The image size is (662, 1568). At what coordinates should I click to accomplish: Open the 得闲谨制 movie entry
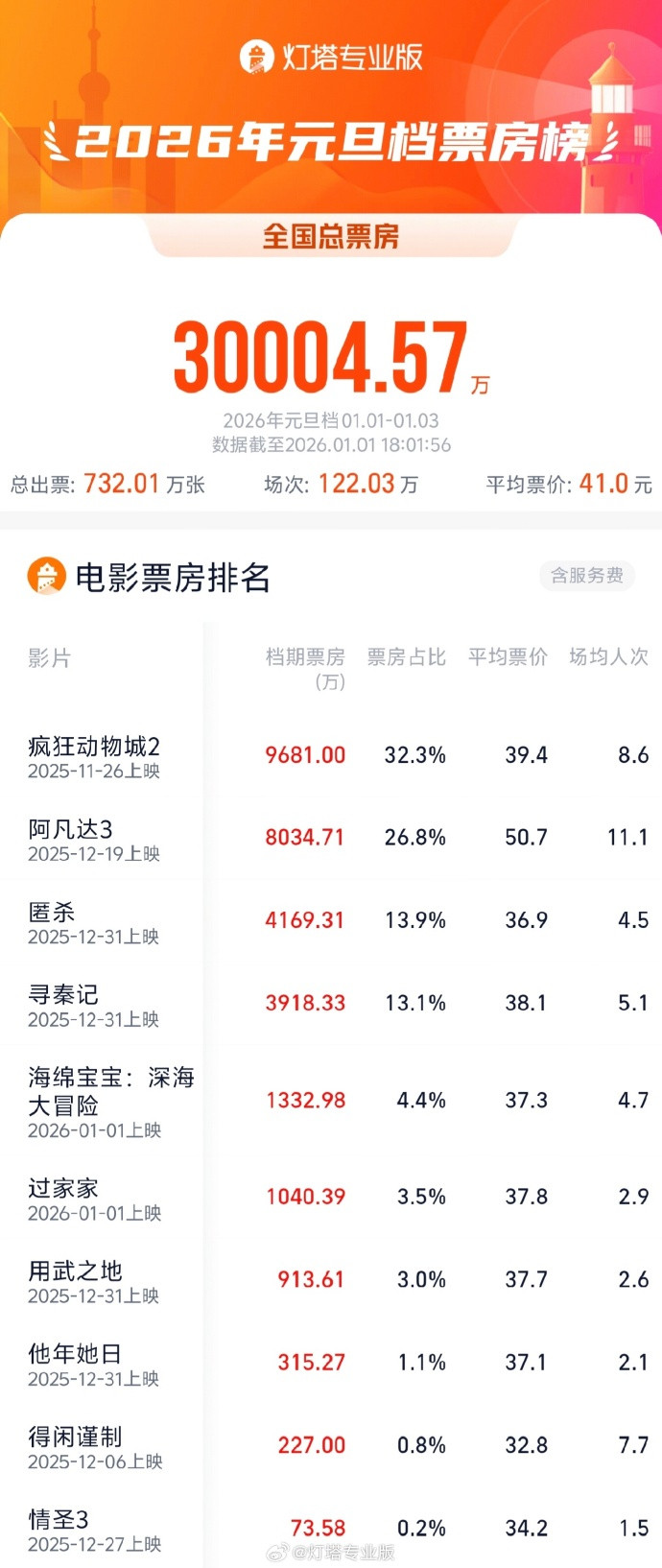[75, 1436]
